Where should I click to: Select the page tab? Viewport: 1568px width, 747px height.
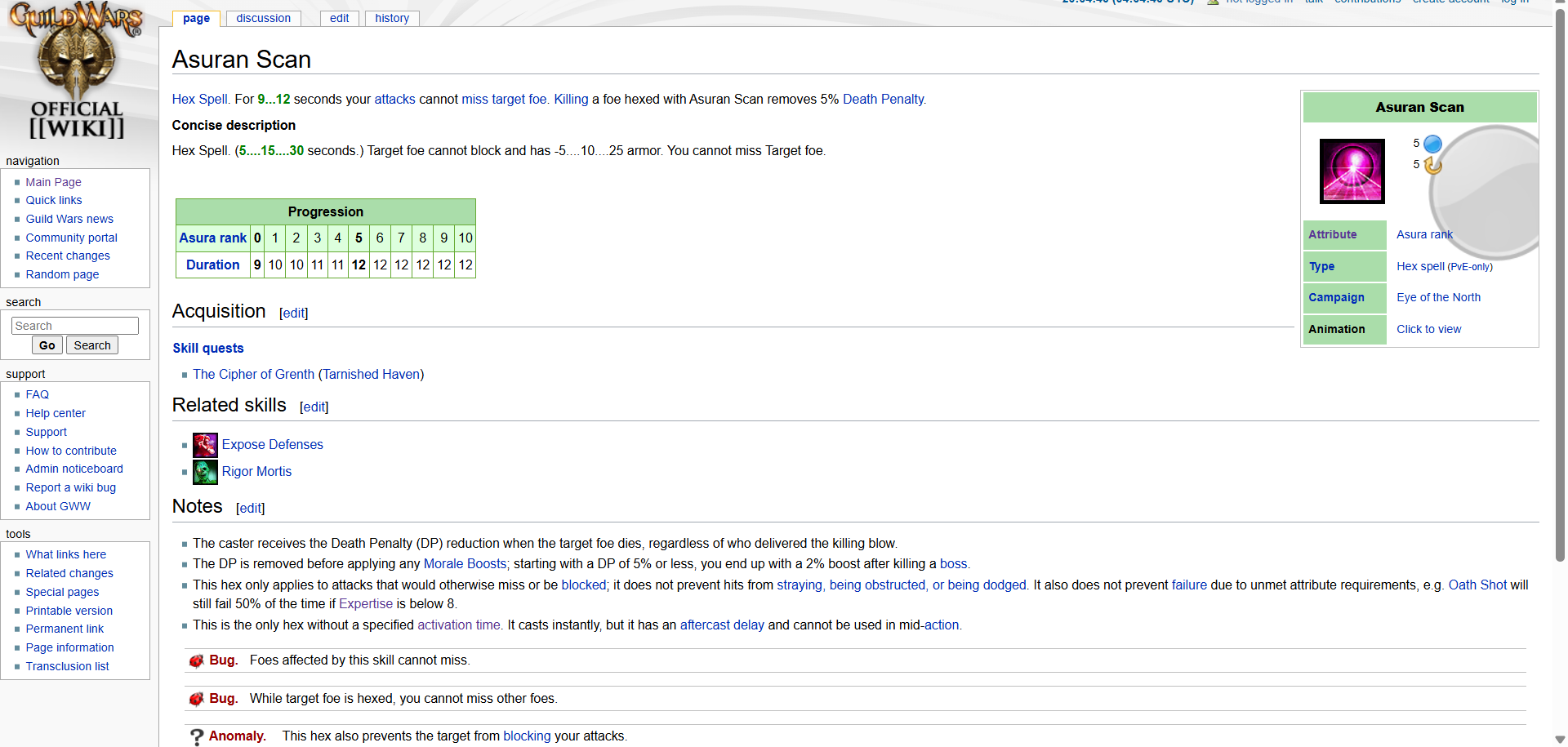pyautogui.click(x=196, y=18)
